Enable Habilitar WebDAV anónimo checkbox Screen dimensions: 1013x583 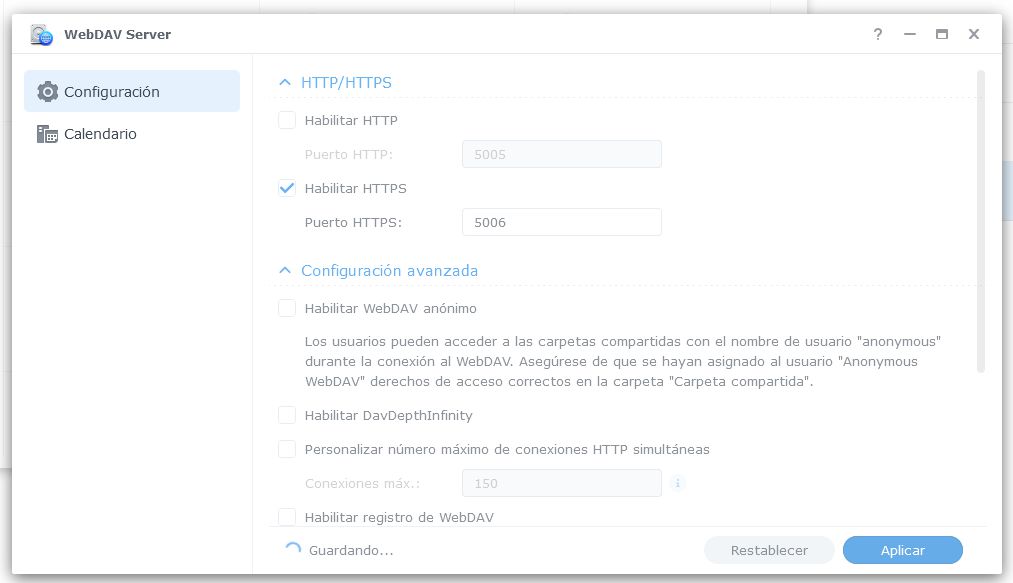coord(287,309)
